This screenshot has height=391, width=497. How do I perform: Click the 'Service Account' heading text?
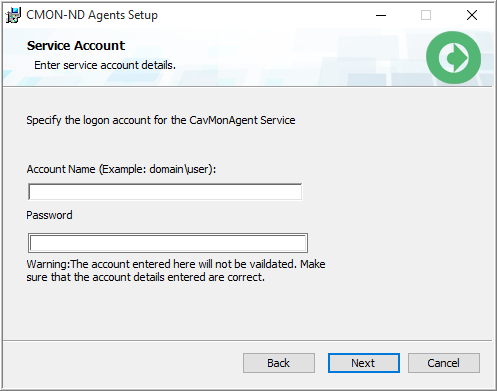[x=76, y=46]
